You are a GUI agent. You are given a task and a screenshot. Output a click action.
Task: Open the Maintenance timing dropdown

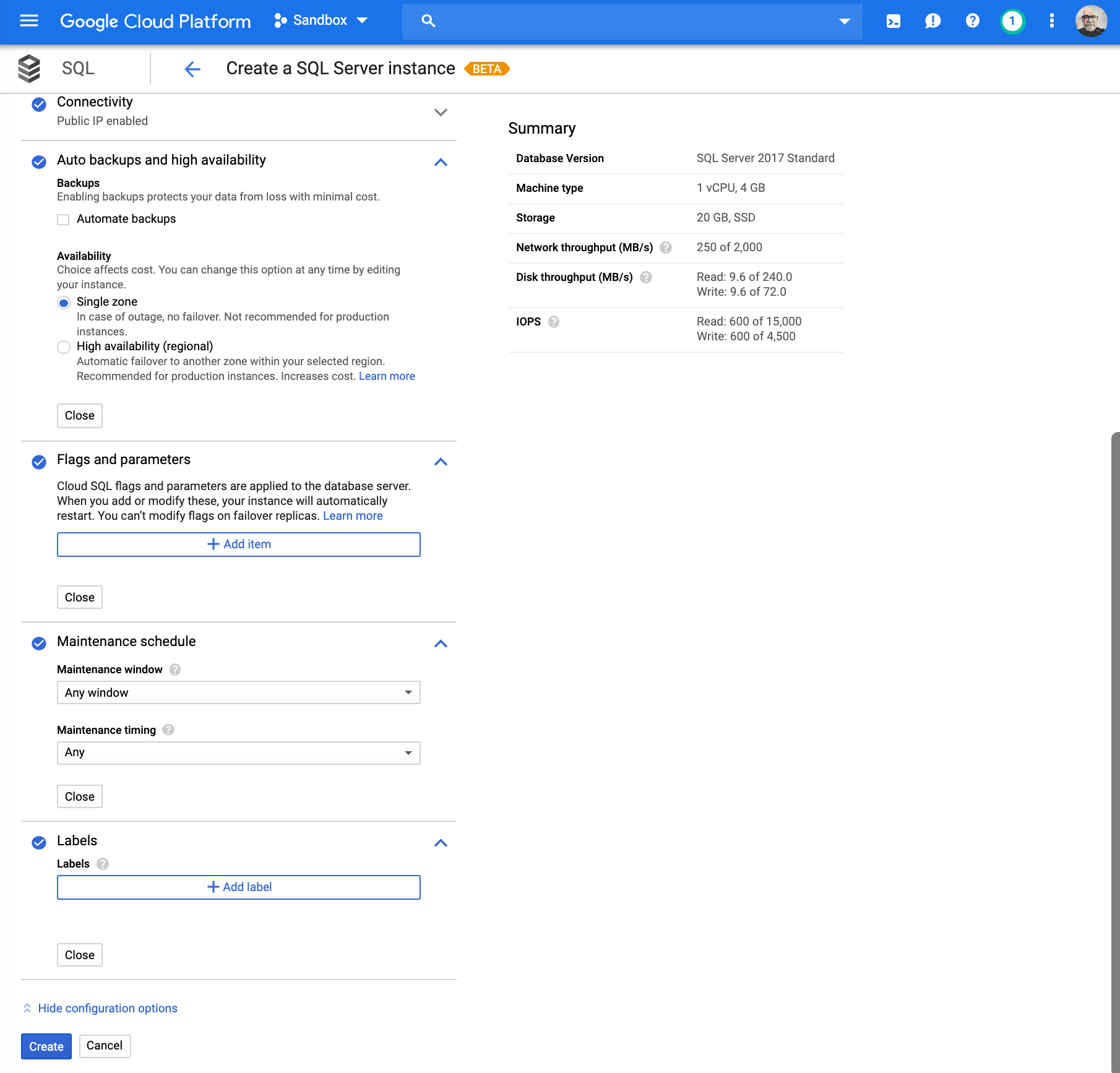[x=238, y=752]
